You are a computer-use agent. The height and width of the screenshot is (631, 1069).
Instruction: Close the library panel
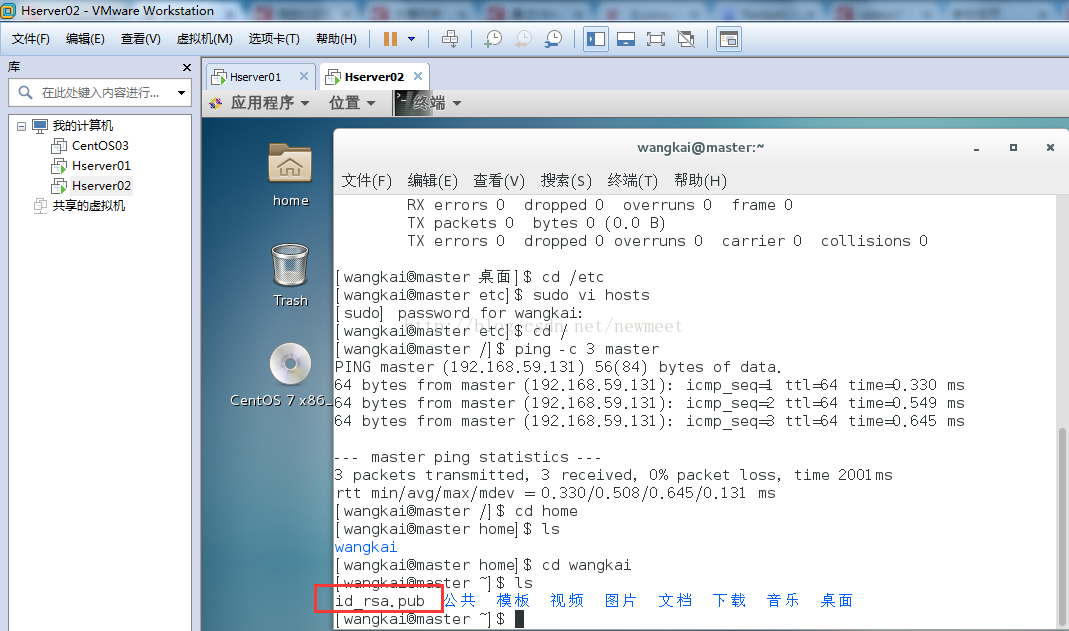tap(187, 67)
